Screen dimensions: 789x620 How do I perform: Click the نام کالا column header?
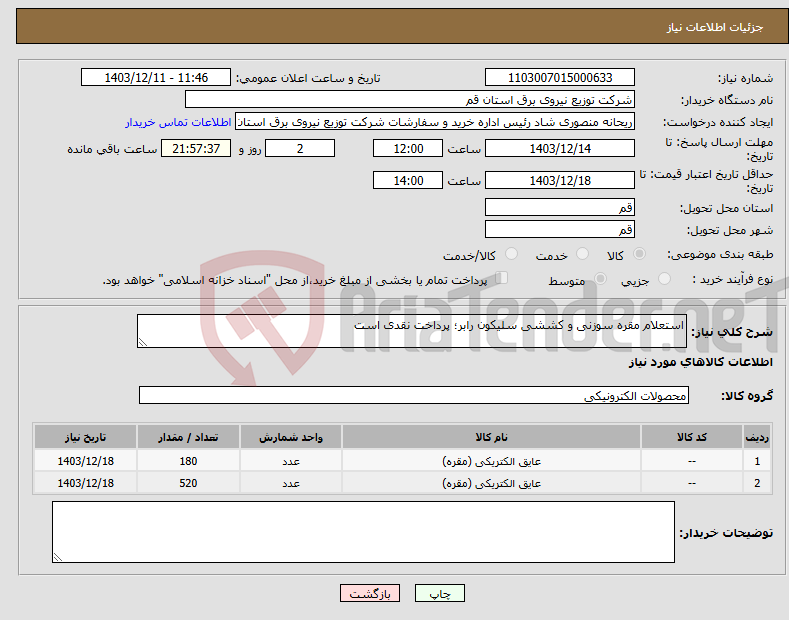pyautogui.click(x=491, y=437)
